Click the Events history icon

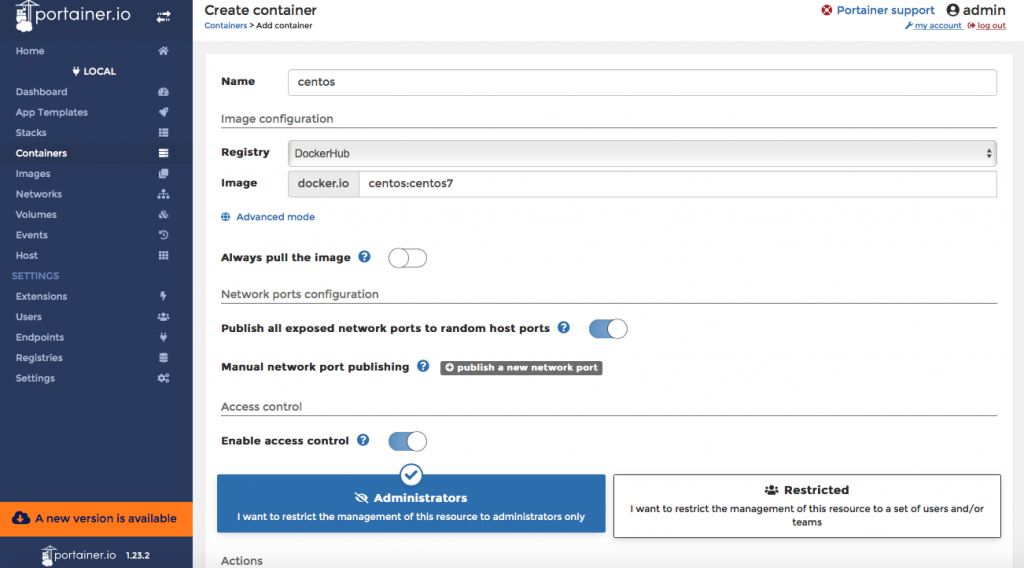(x=163, y=235)
